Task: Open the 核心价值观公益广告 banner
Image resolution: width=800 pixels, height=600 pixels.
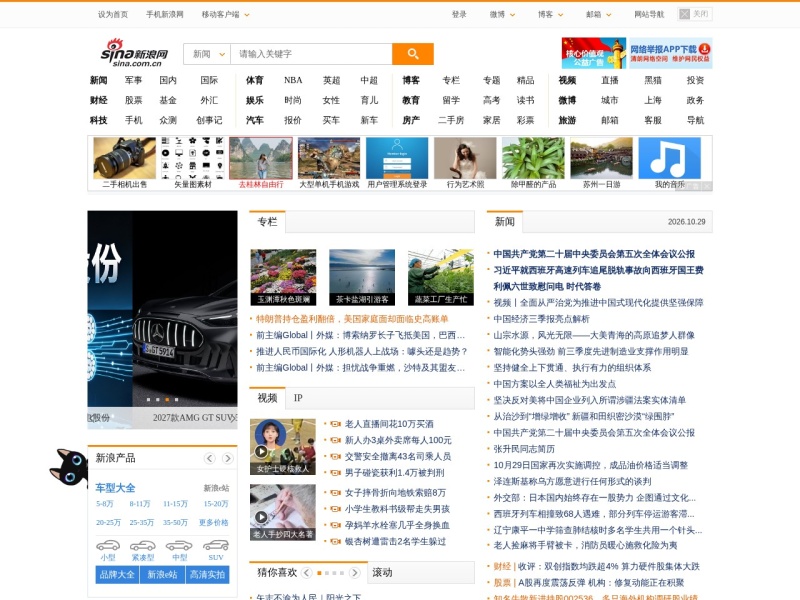Action: point(594,53)
